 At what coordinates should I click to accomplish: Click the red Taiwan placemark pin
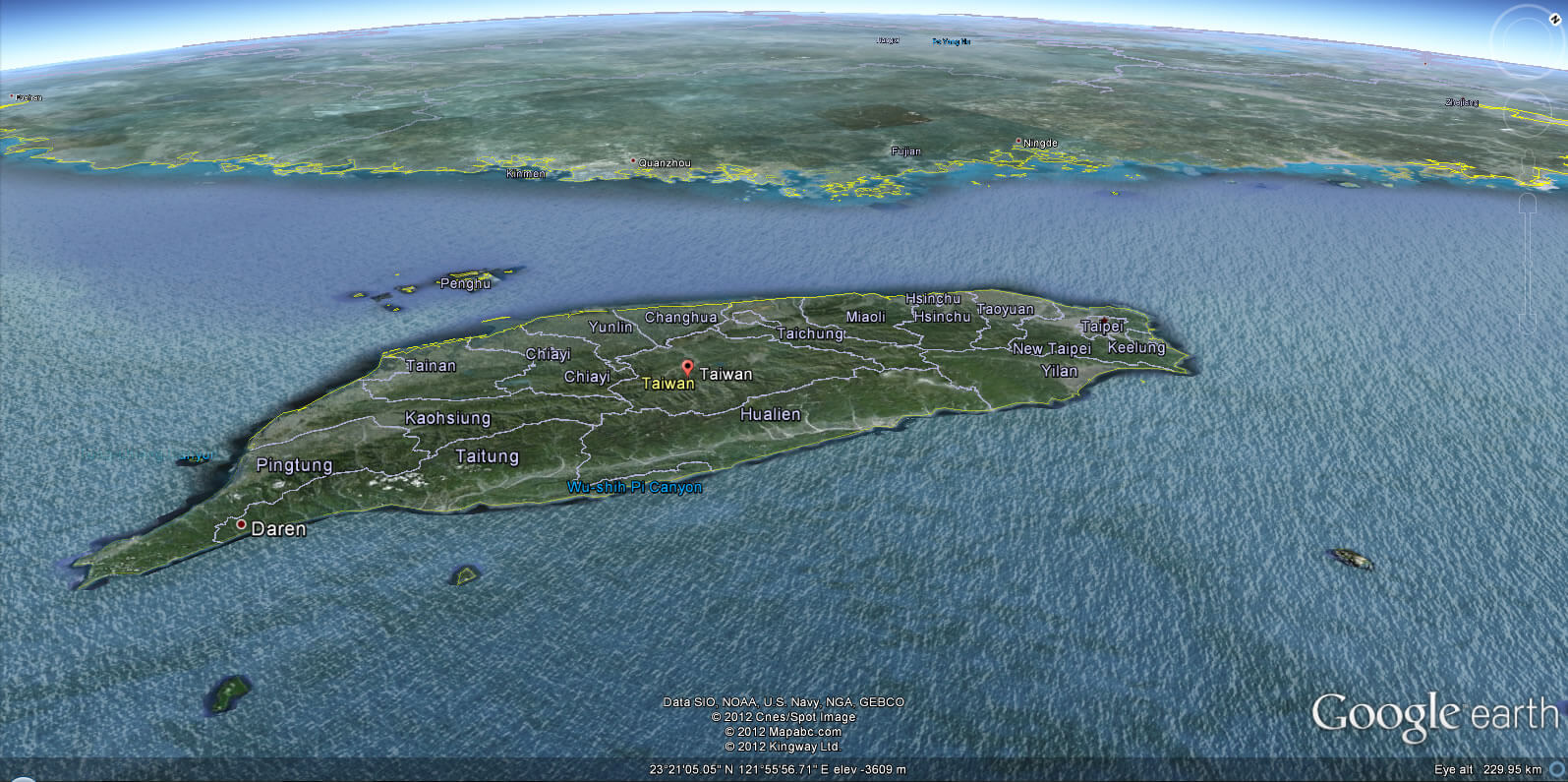click(687, 368)
